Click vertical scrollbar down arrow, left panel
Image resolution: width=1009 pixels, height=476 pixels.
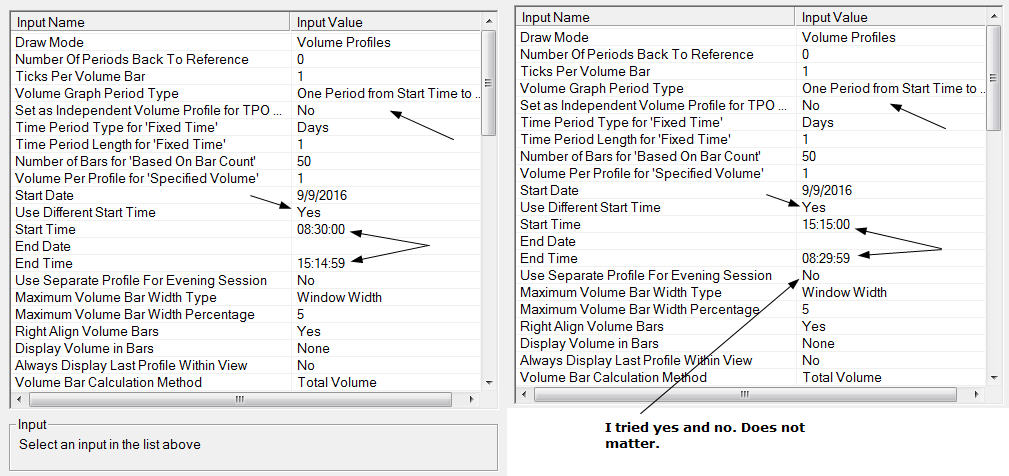488,383
